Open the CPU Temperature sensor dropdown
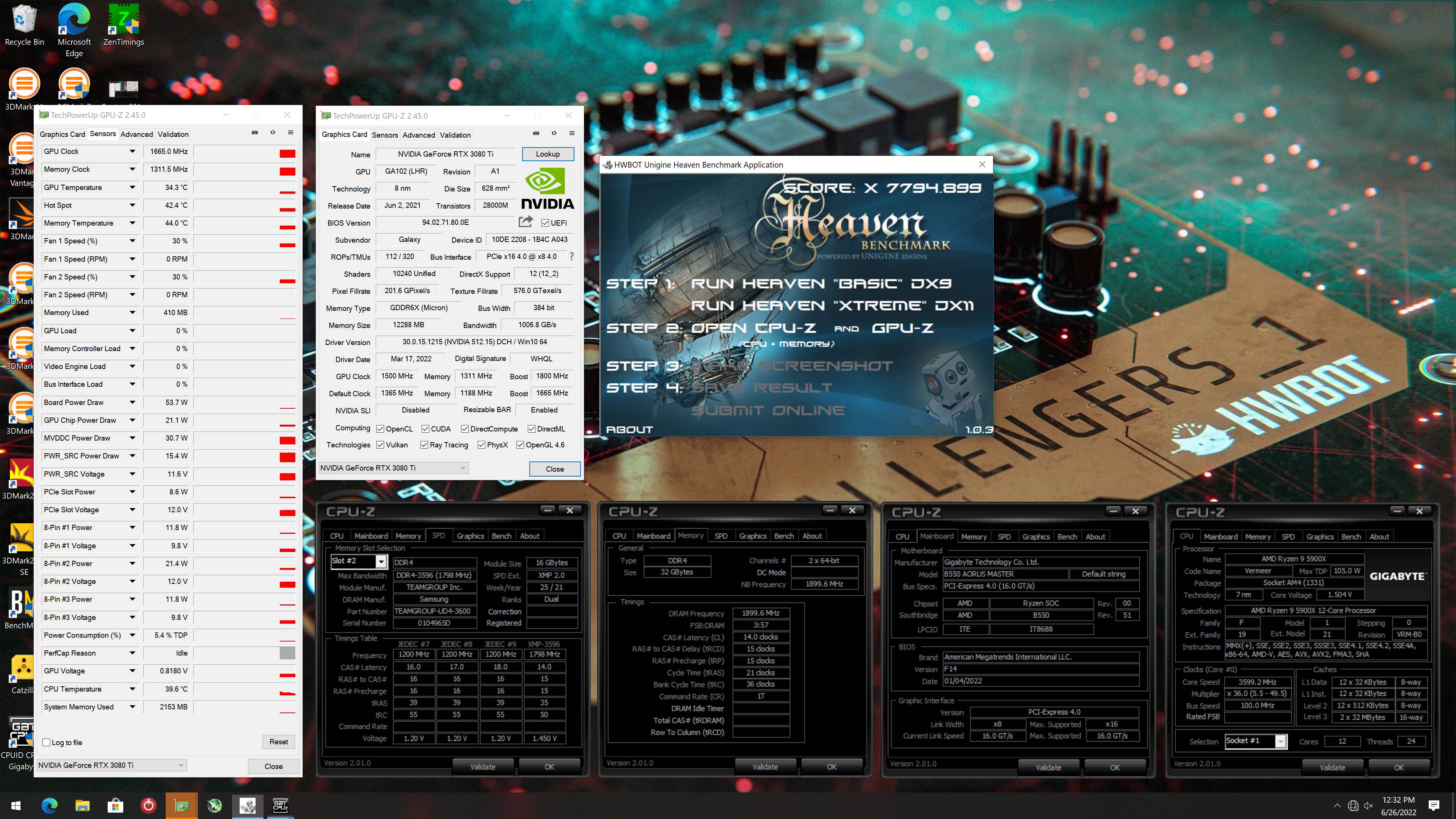 132,689
